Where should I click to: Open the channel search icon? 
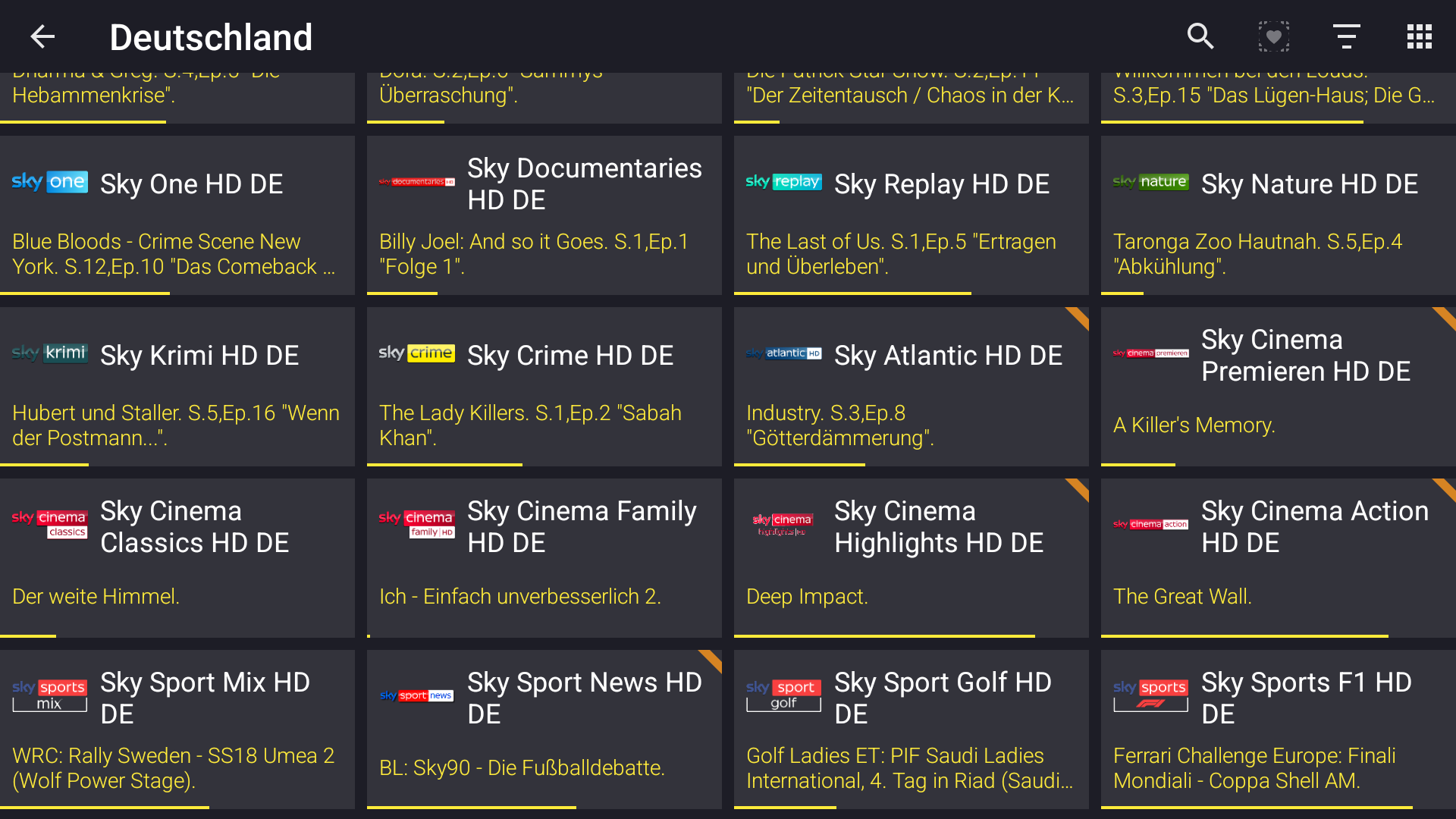tap(1200, 36)
